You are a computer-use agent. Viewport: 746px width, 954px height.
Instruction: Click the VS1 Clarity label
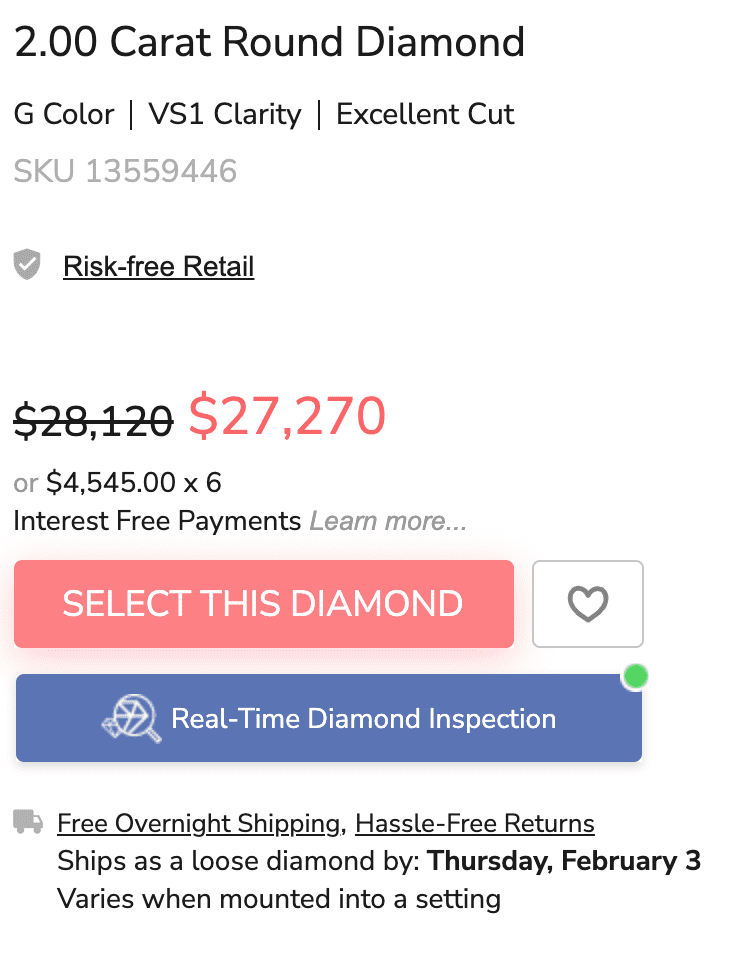225,114
